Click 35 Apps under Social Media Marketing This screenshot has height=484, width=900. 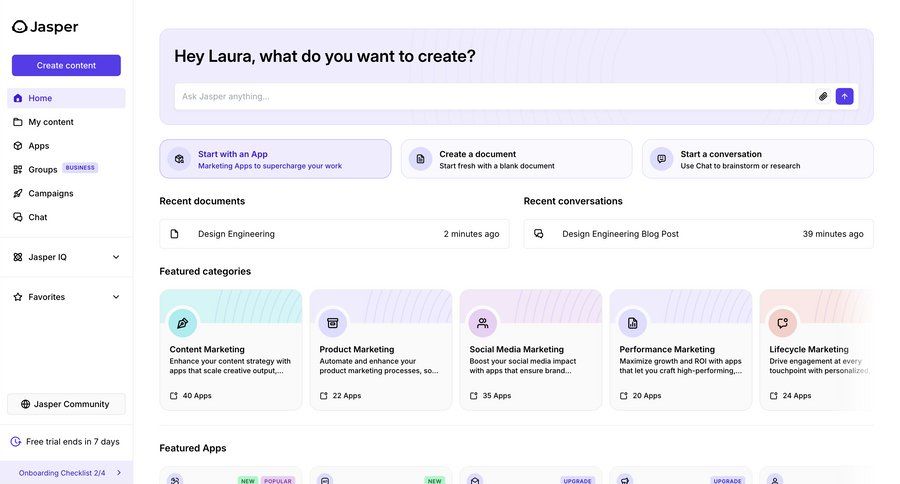tap(490, 396)
